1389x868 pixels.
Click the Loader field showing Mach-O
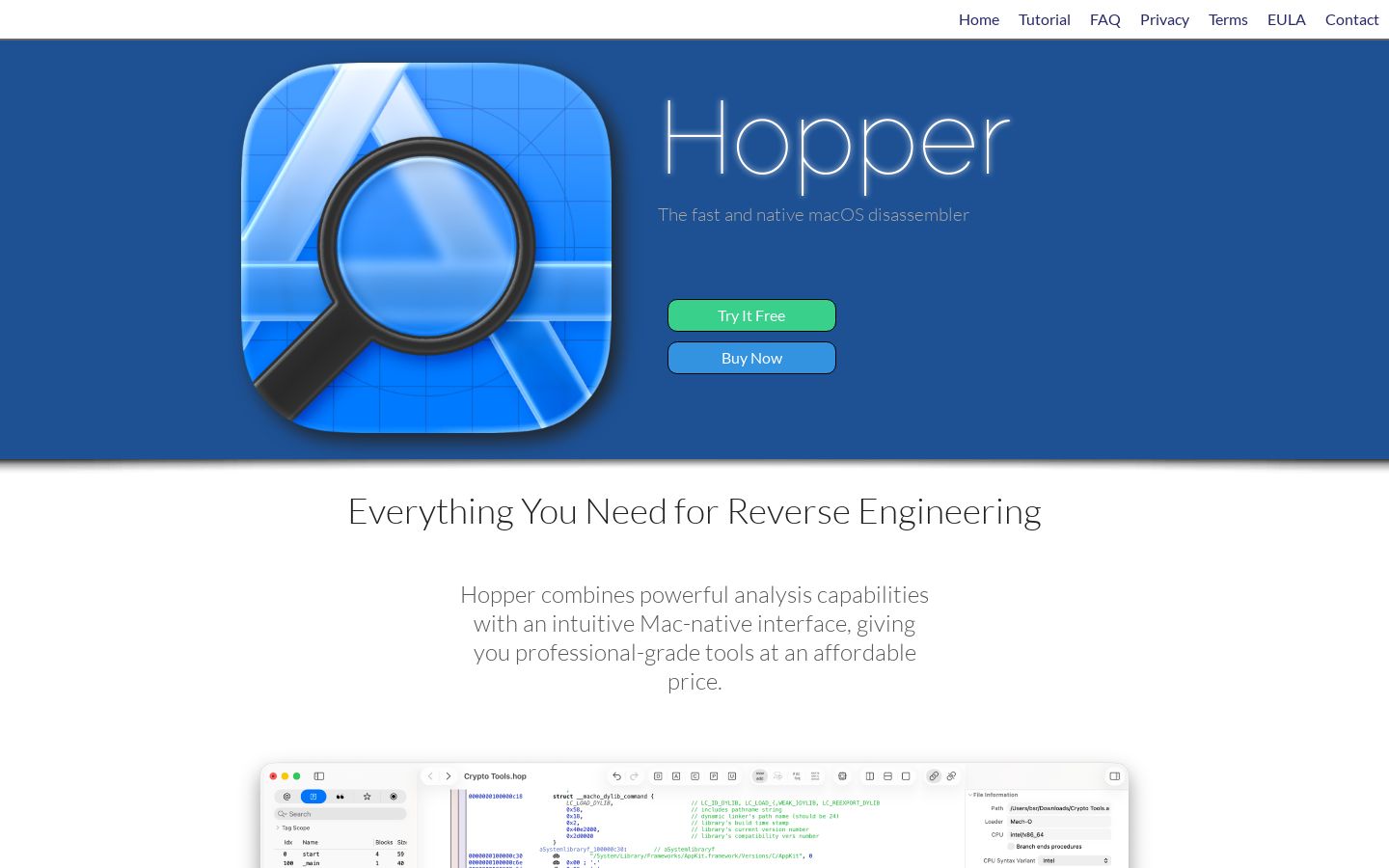[1059, 822]
